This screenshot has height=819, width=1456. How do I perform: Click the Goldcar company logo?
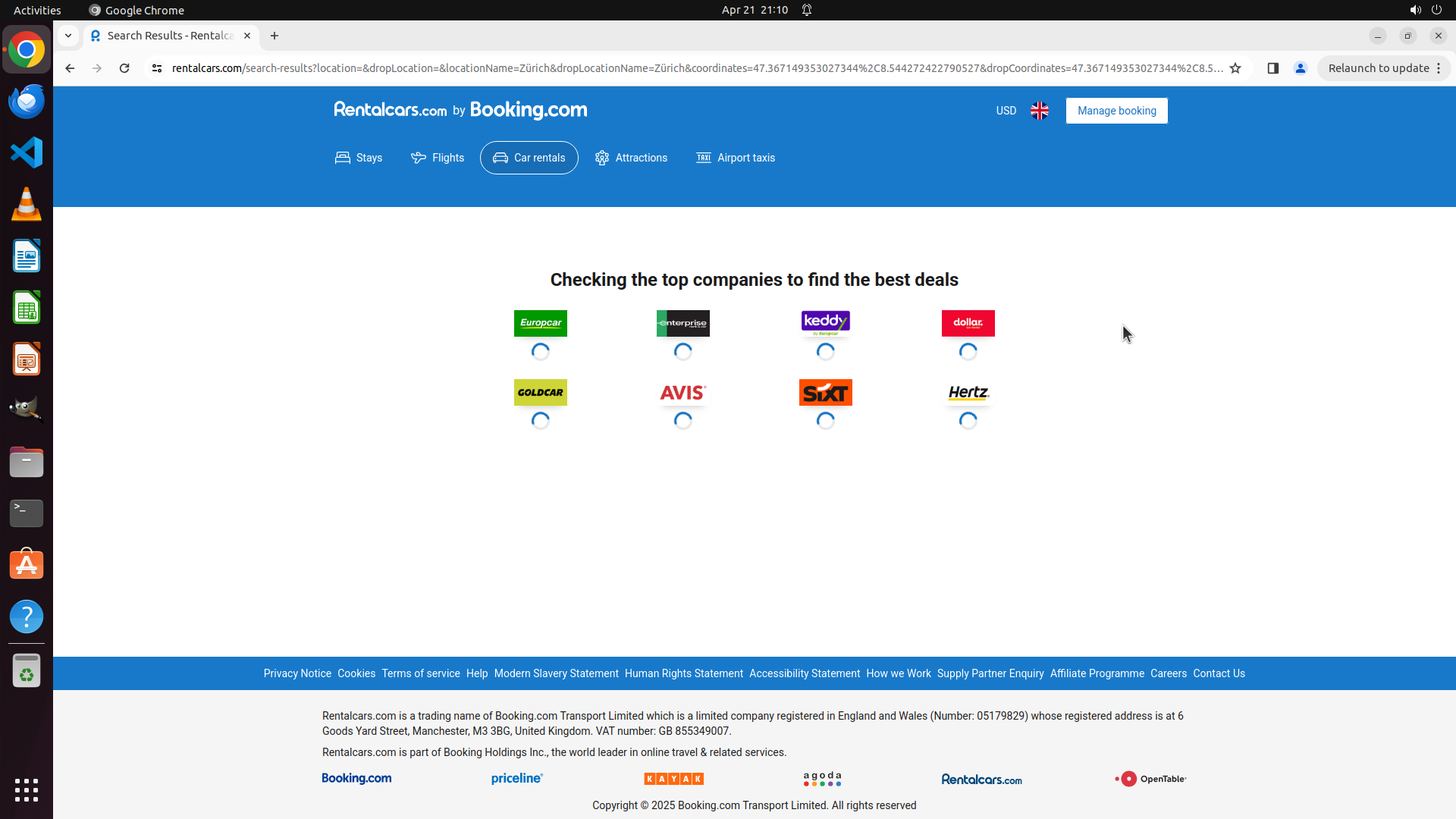(x=540, y=393)
